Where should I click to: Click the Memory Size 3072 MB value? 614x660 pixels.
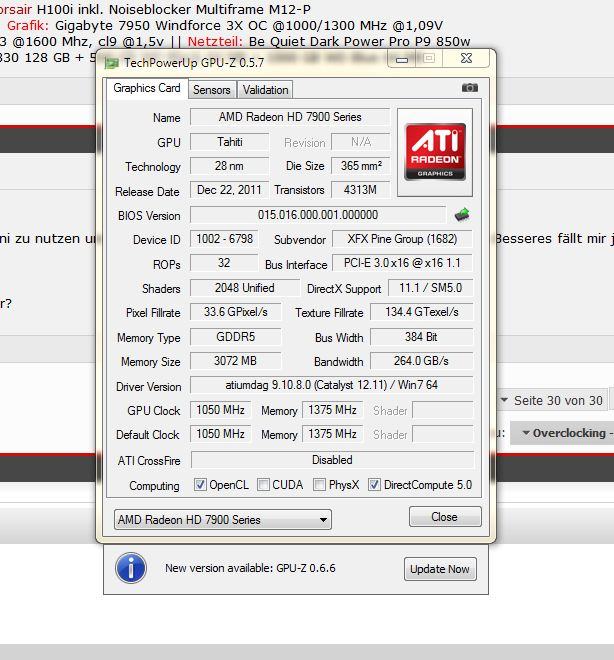[235, 361]
